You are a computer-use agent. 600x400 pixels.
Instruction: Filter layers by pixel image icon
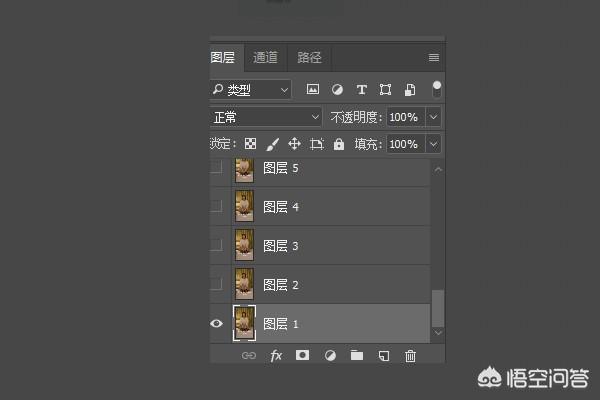(x=313, y=90)
